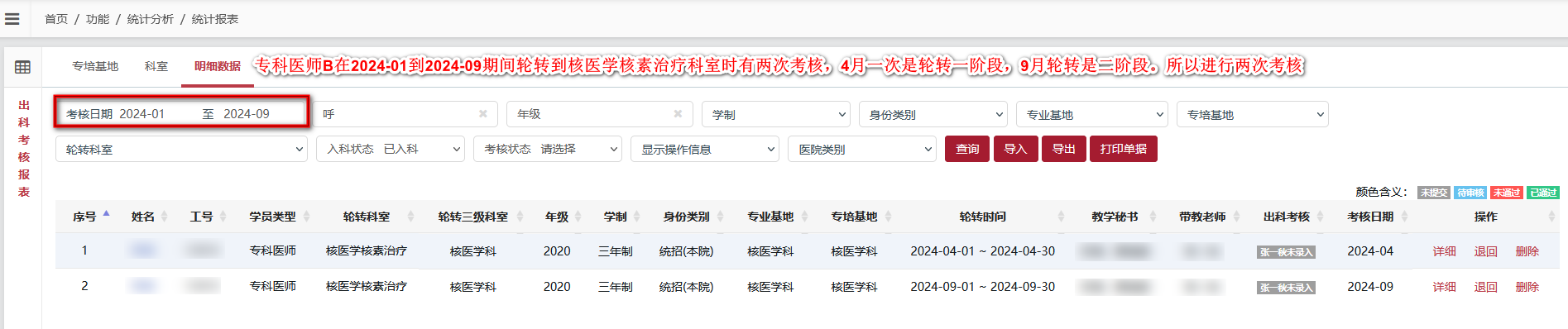
Task: Click the 考核日期 start date 2024-01
Action: pos(142,114)
